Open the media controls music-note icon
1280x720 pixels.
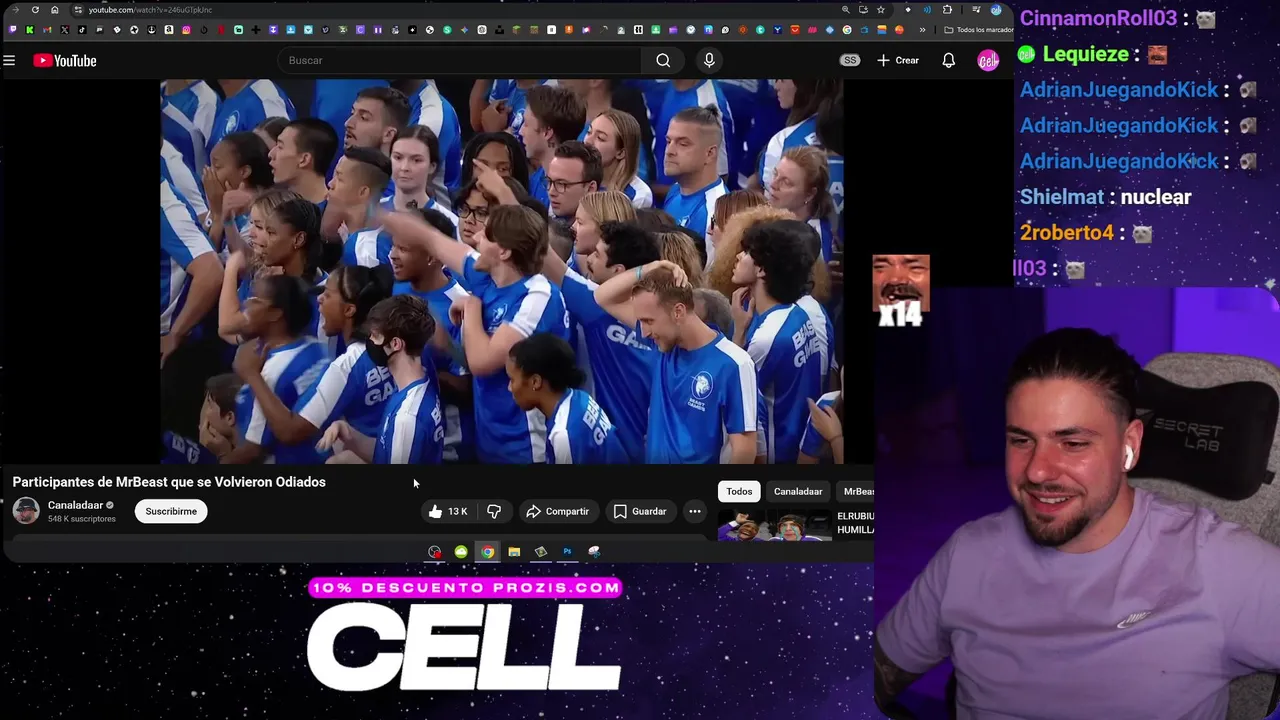pyautogui.click(x=976, y=9)
